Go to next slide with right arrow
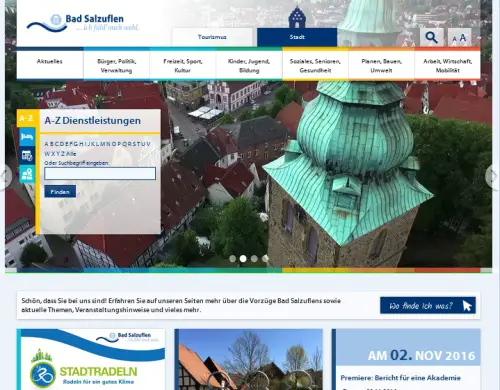The height and width of the screenshot is (390, 500). tap(492, 175)
